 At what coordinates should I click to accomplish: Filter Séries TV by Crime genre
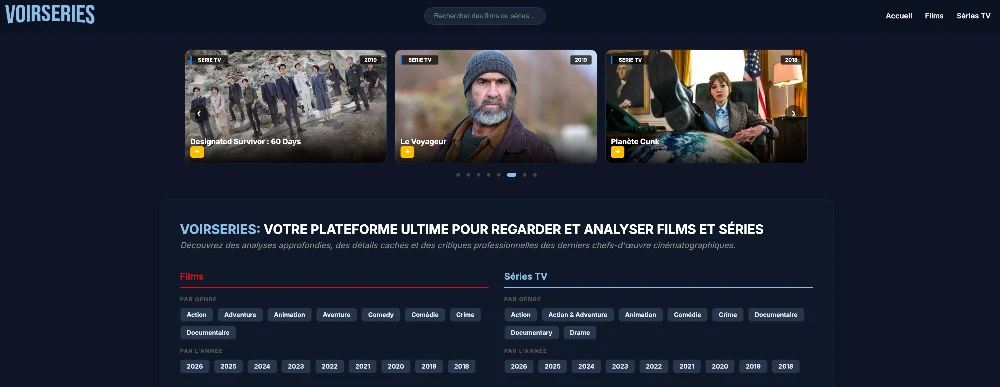pos(728,315)
